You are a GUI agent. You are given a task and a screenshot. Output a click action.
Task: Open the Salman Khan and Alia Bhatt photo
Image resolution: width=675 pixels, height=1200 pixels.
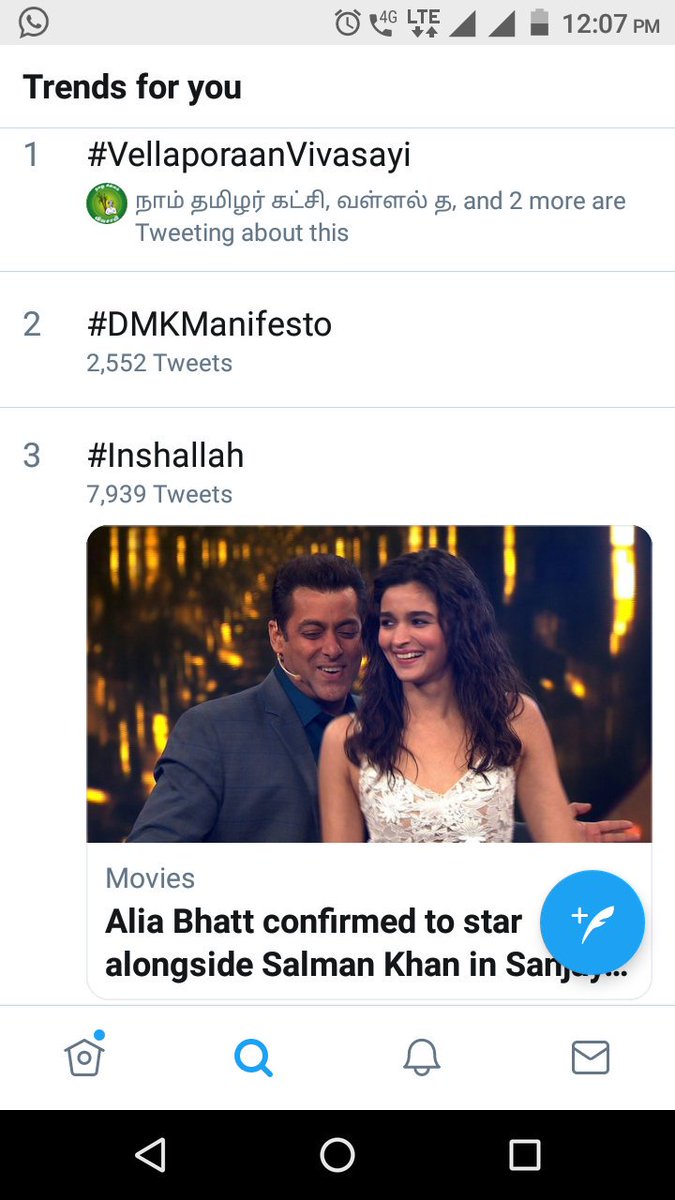pos(369,684)
